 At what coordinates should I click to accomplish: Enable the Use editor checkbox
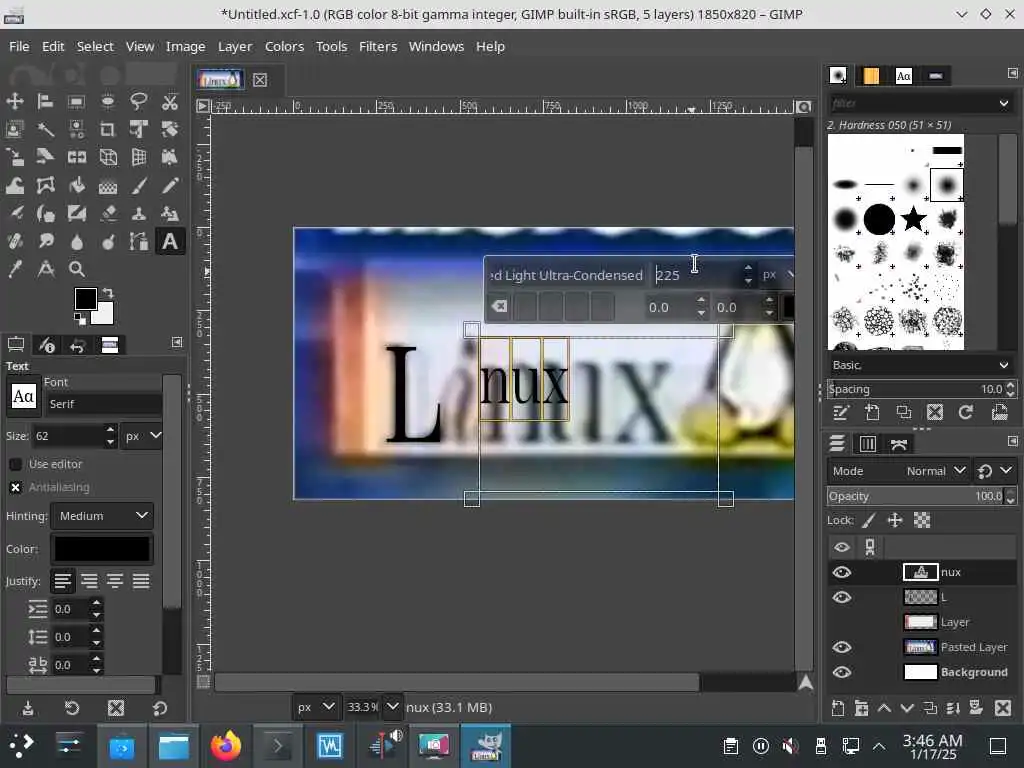pyautogui.click(x=16, y=464)
